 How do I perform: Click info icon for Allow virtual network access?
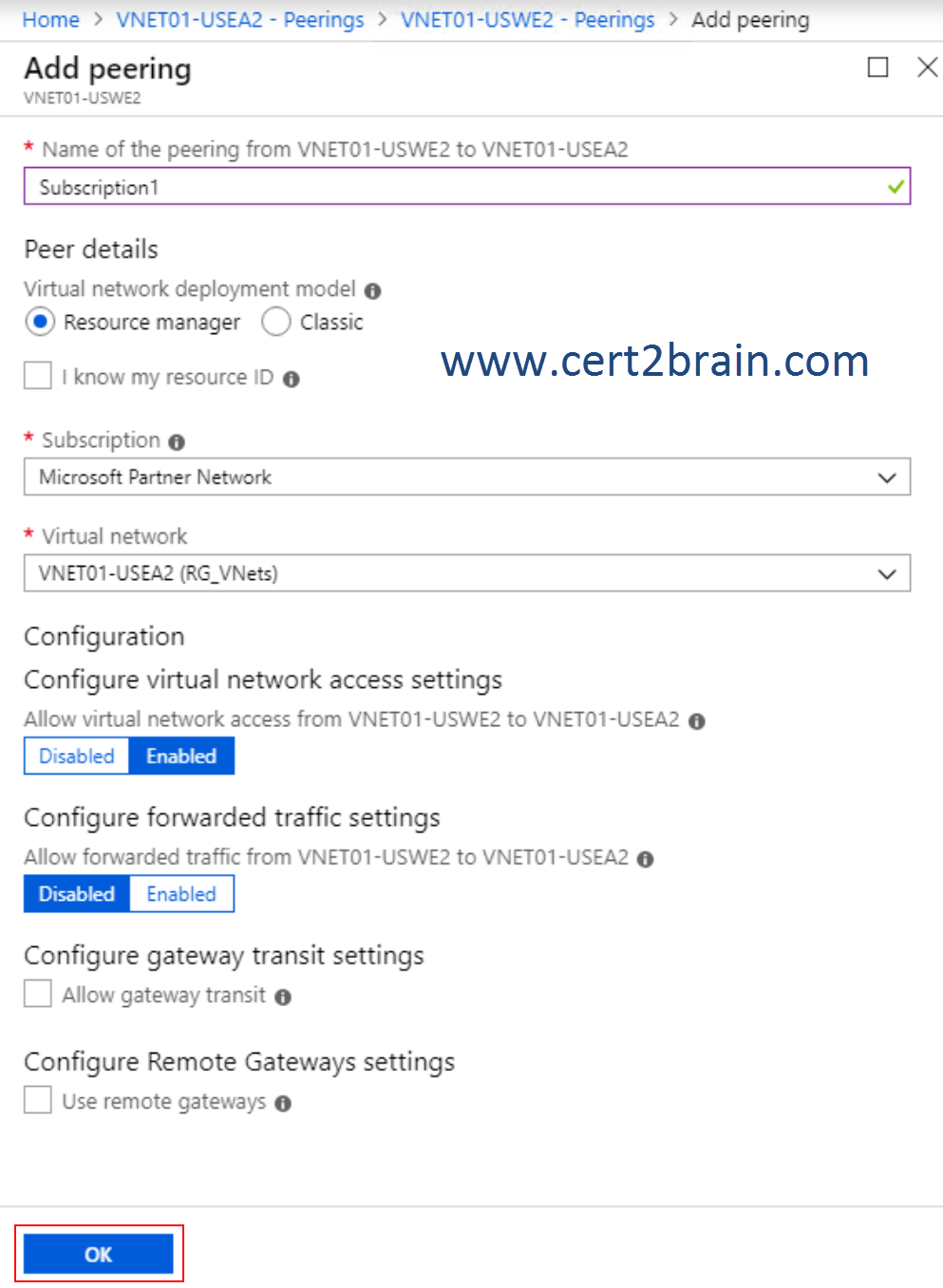tap(697, 721)
